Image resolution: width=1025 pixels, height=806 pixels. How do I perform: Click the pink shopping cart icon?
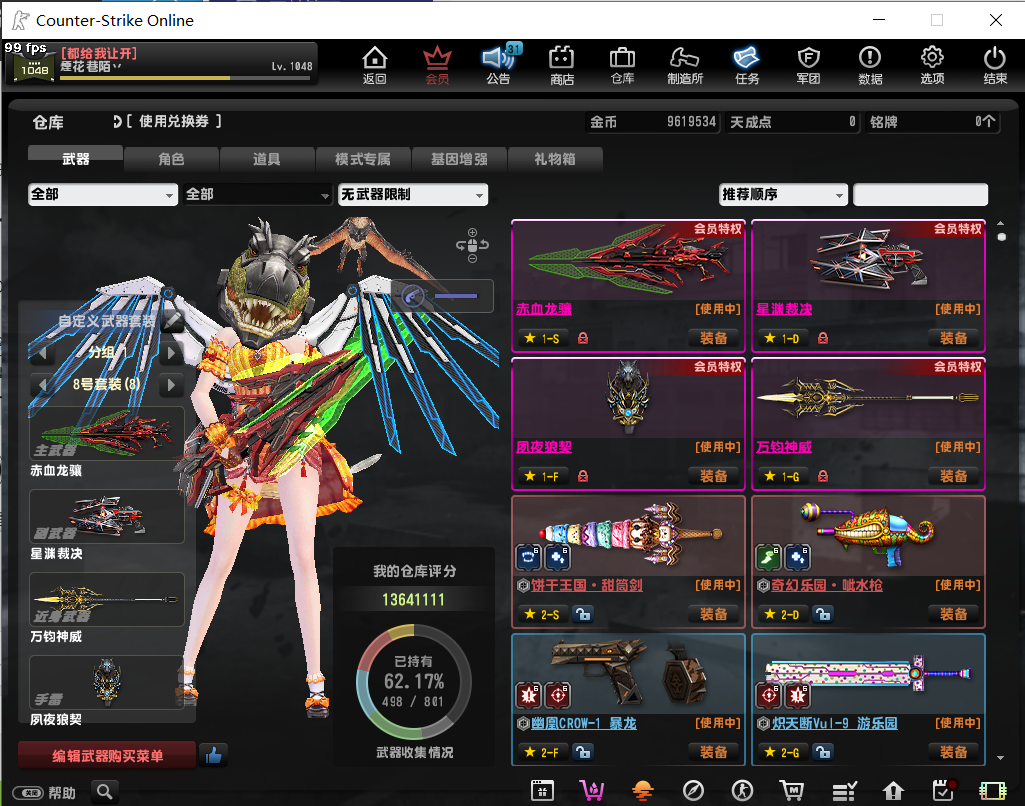point(592,791)
